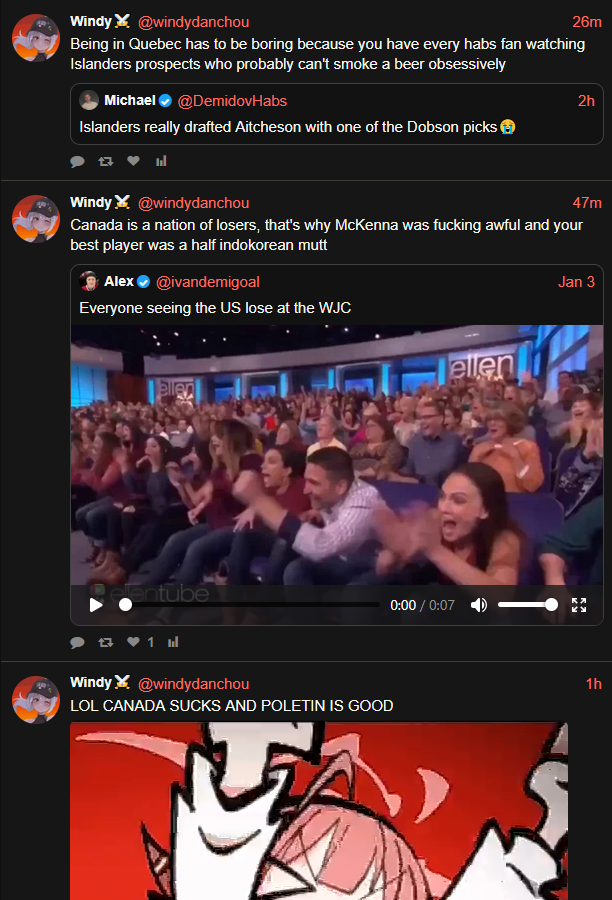Click the 26m timestamp link
This screenshot has height=900, width=612.
coord(587,22)
